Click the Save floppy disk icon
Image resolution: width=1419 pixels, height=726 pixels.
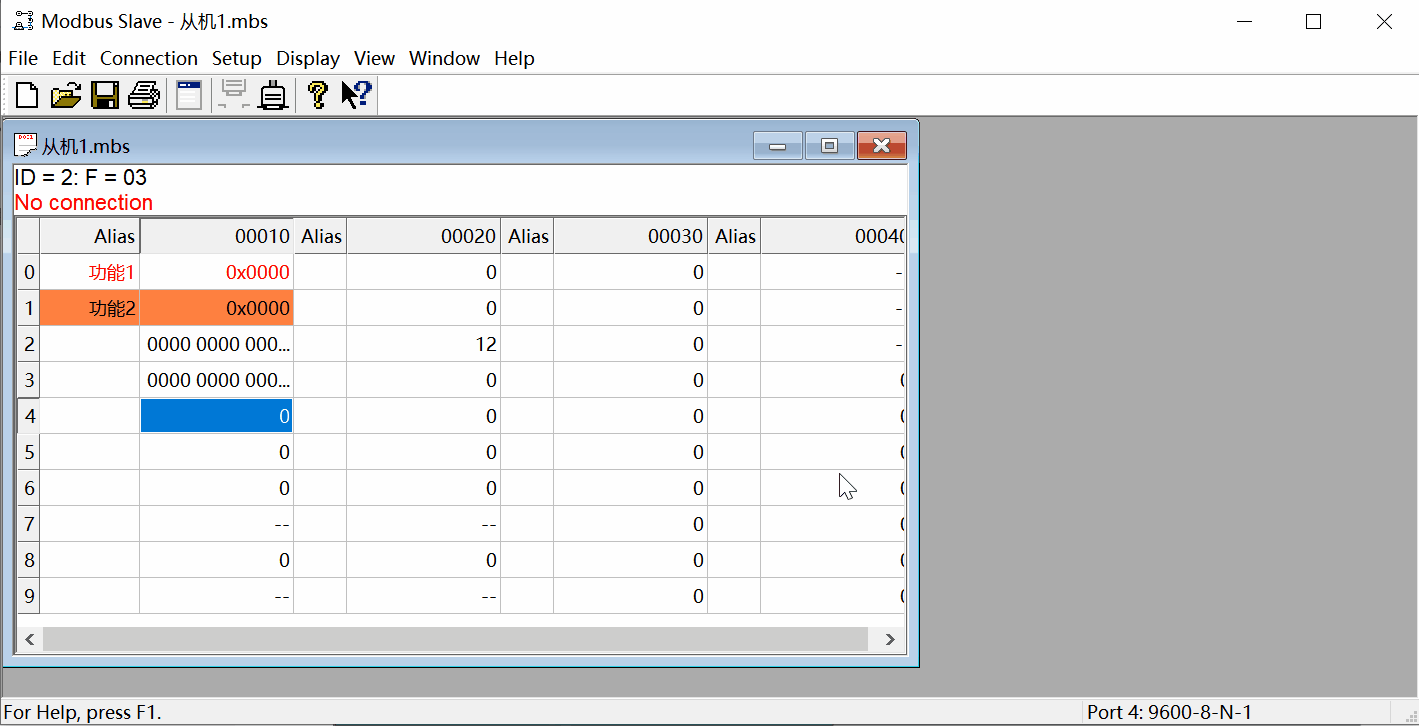coord(105,95)
